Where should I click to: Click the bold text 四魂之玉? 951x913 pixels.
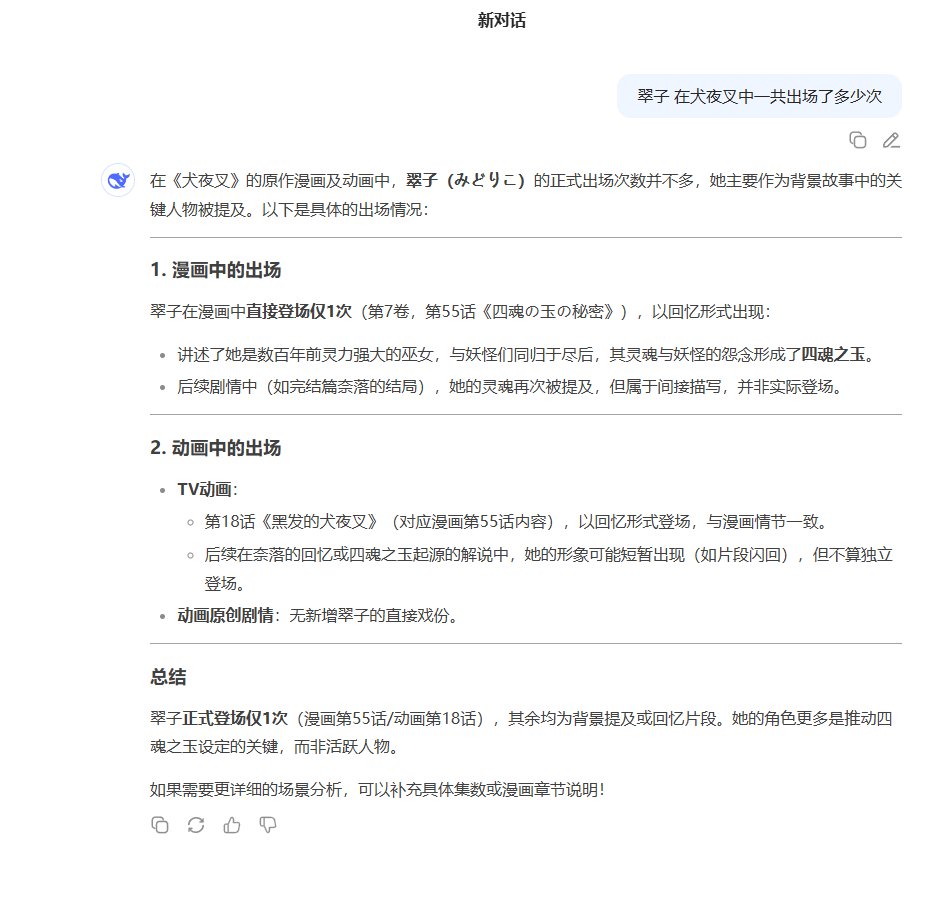[x=833, y=354]
